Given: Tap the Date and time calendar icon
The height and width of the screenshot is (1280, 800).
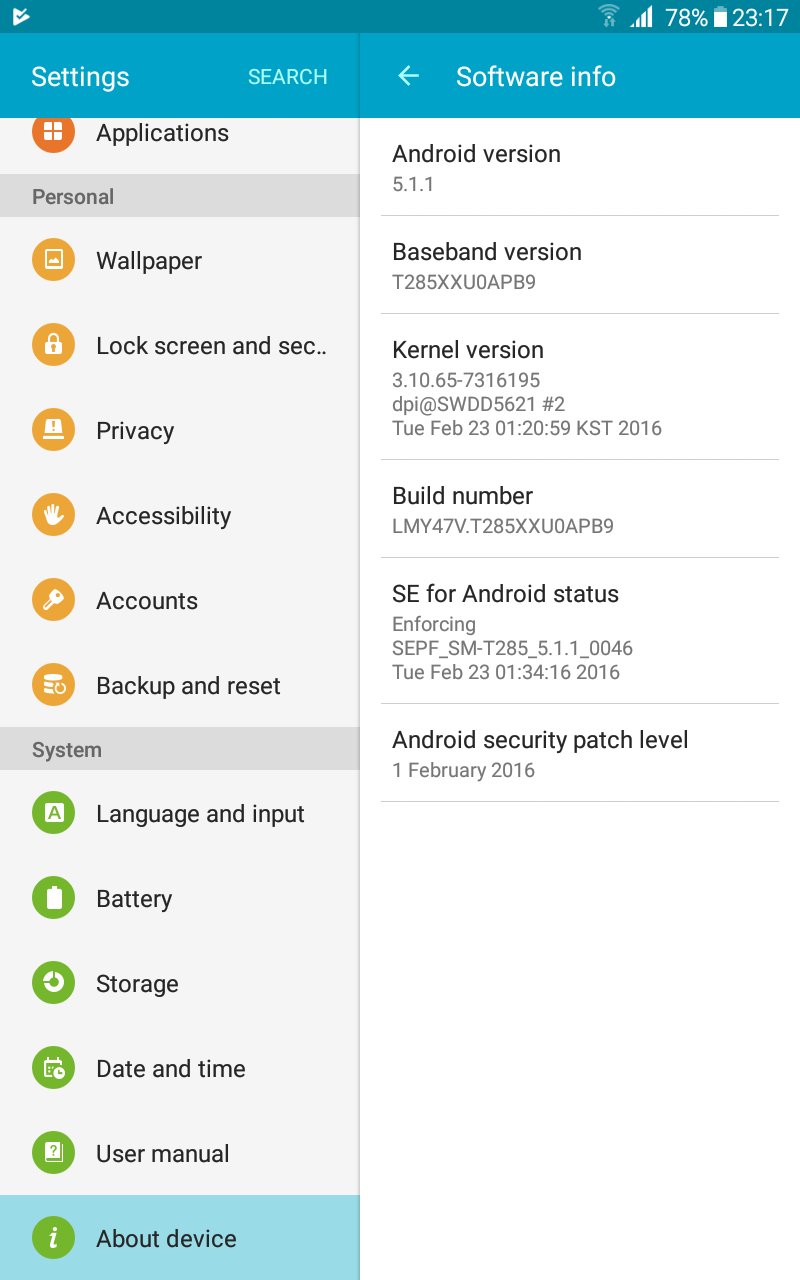Looking at the screenshot, I should (53, 1068).
